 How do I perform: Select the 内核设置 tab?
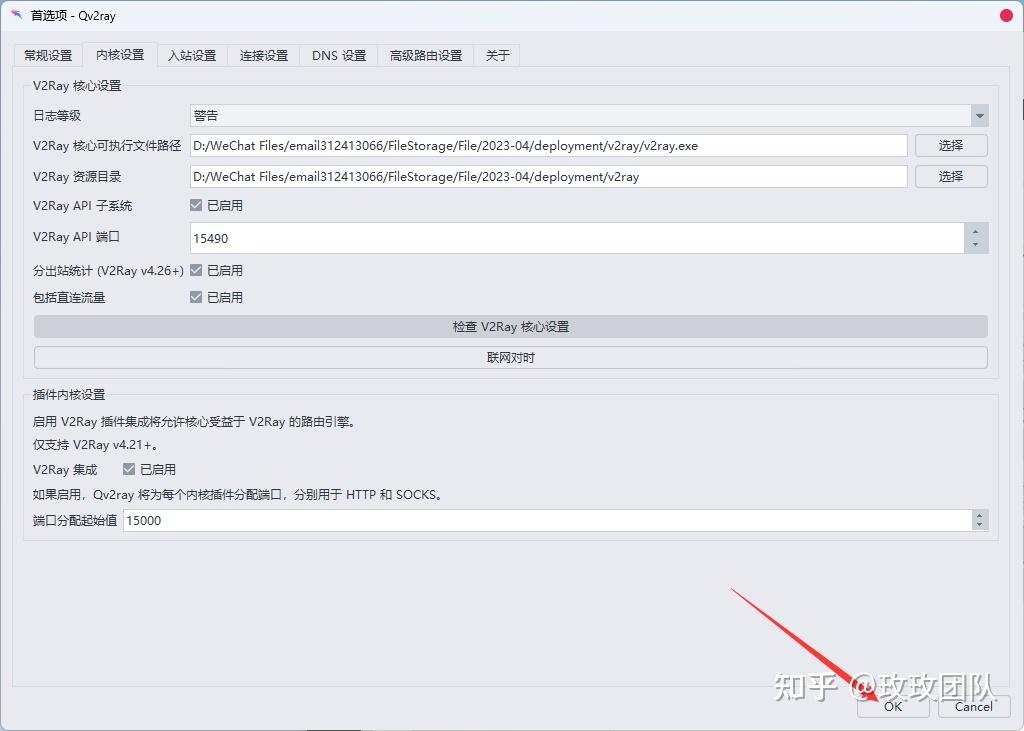coord(120,55)
